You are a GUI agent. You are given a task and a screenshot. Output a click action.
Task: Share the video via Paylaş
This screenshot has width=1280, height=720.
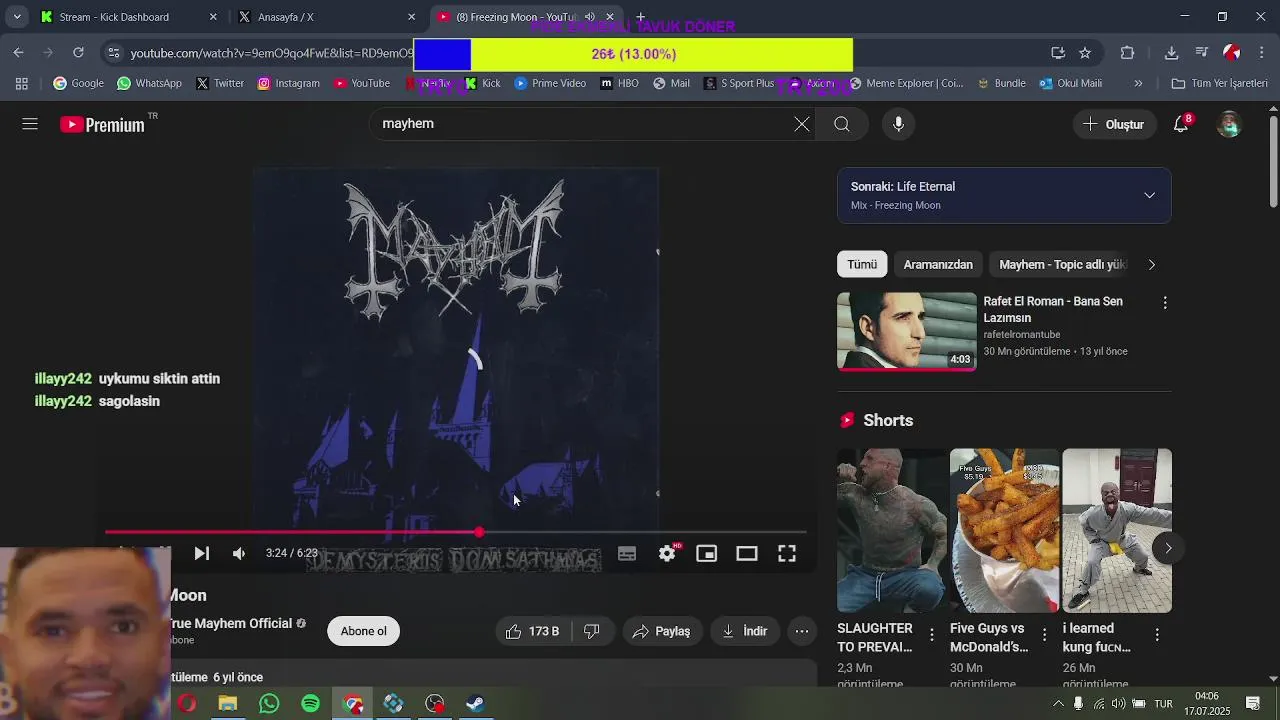pos(661,631)
